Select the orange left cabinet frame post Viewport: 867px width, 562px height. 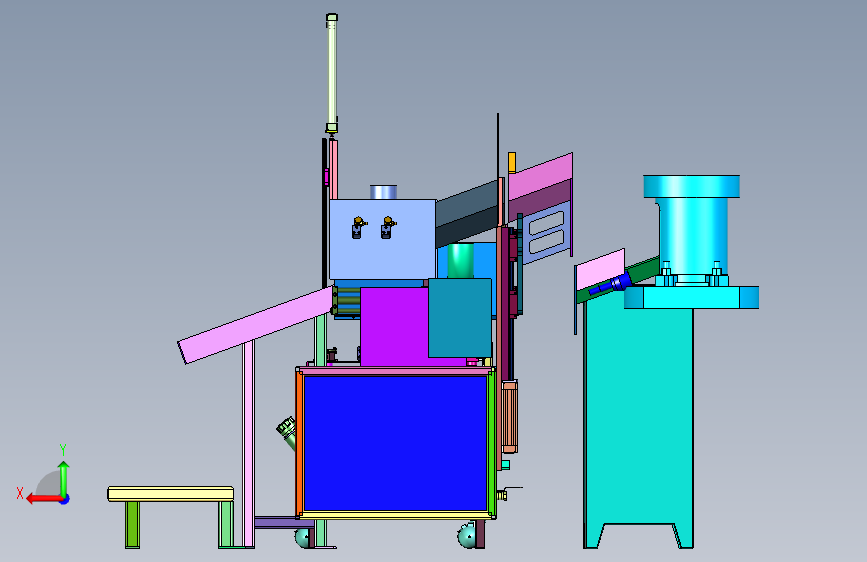[299, 443]
